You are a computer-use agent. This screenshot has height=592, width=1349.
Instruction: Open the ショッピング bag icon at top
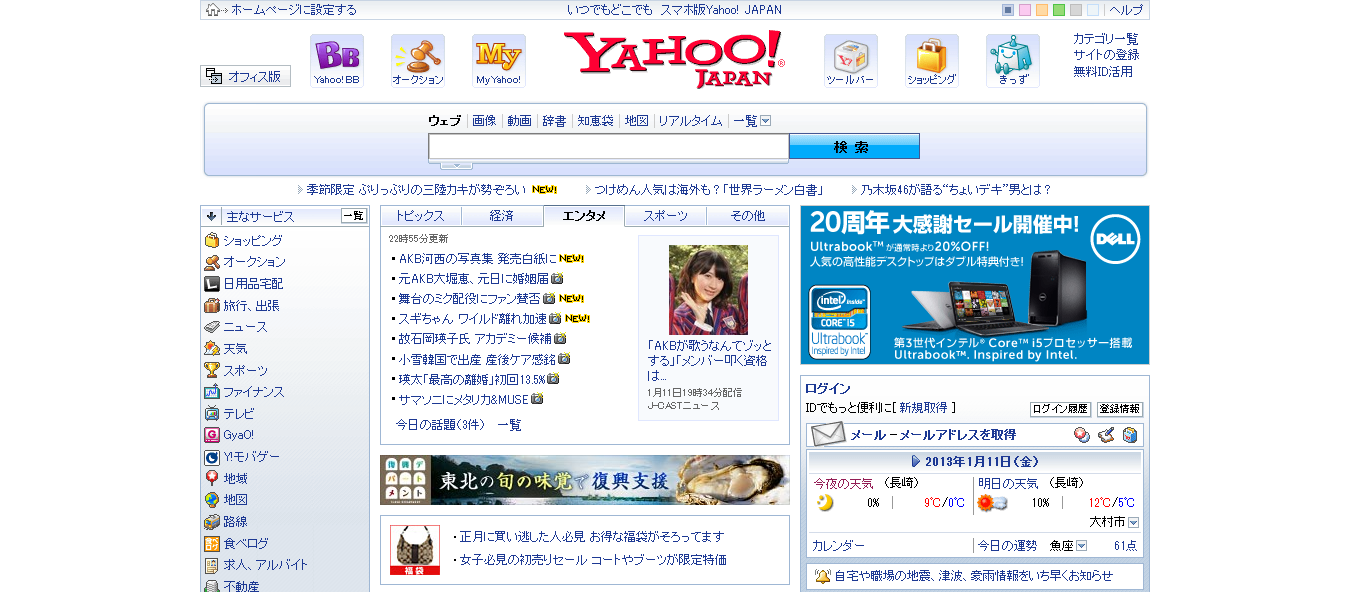click(932, 61)
